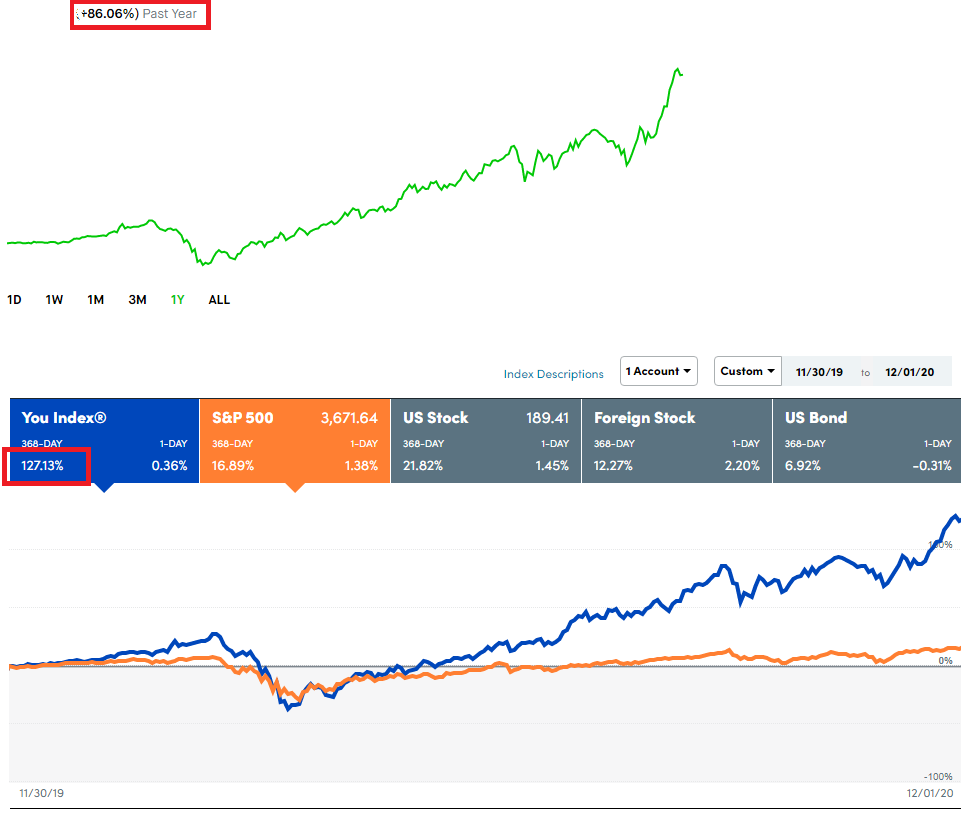Click the caret arrow in the 1 Account dropdown
The height and width of the screenshot is (820, 973).
(687, 371)
